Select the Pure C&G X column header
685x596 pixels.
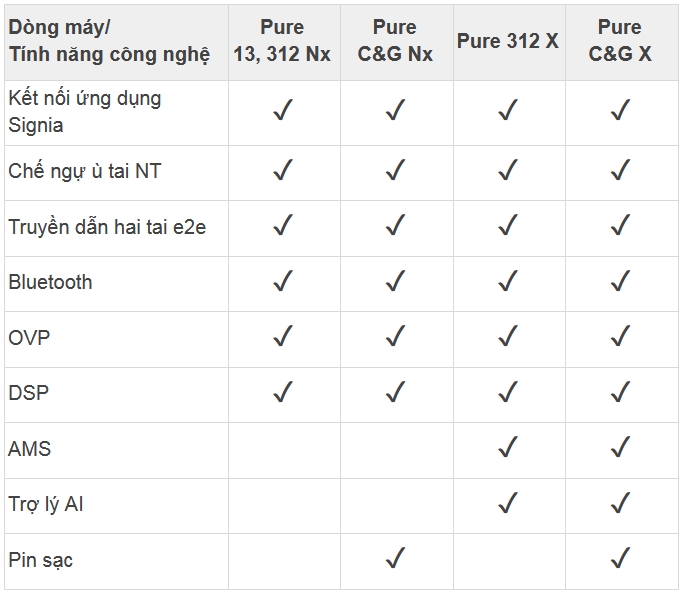[x=620, y=41]
